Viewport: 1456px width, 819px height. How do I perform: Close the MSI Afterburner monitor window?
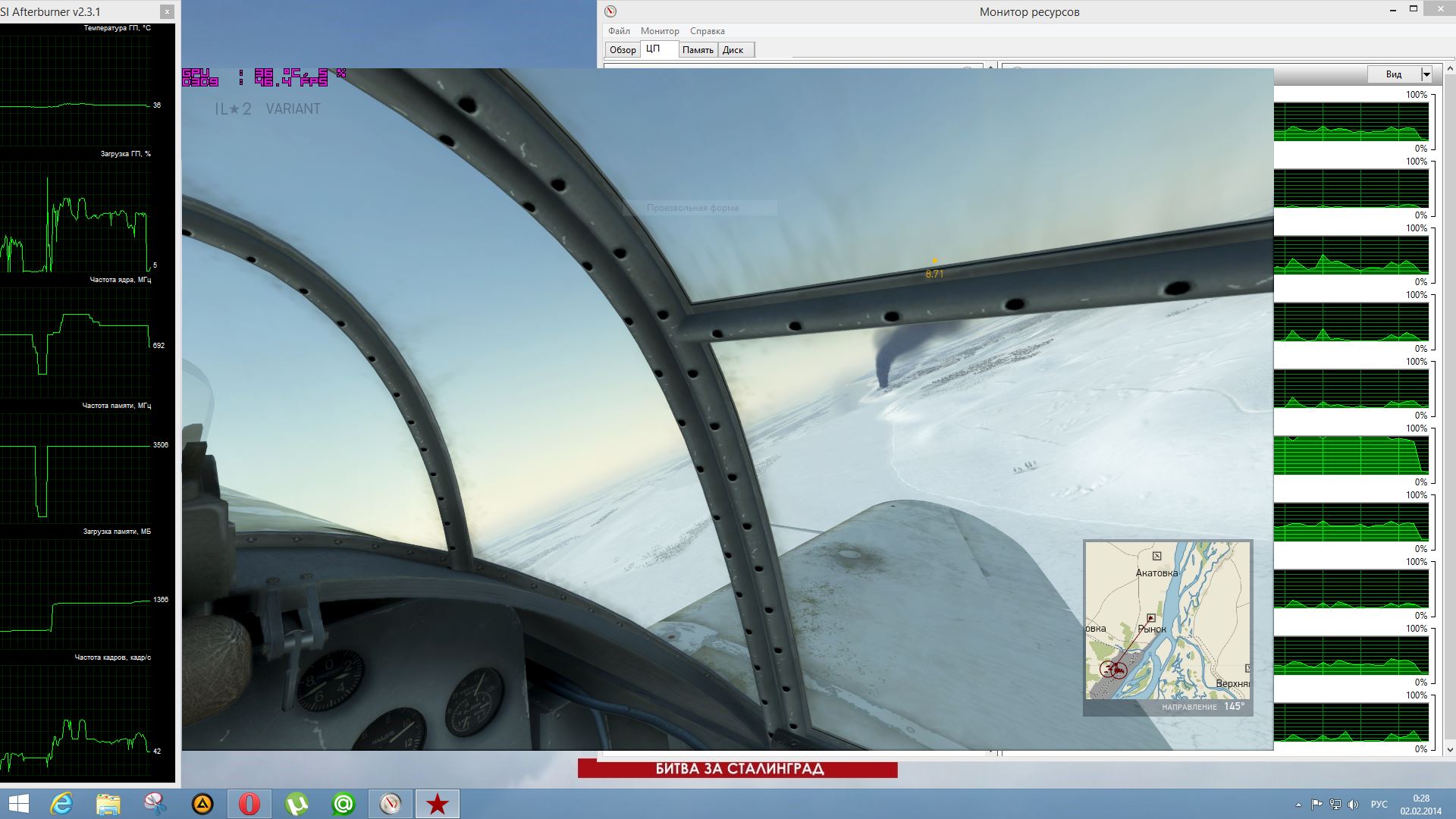[167, 11]
